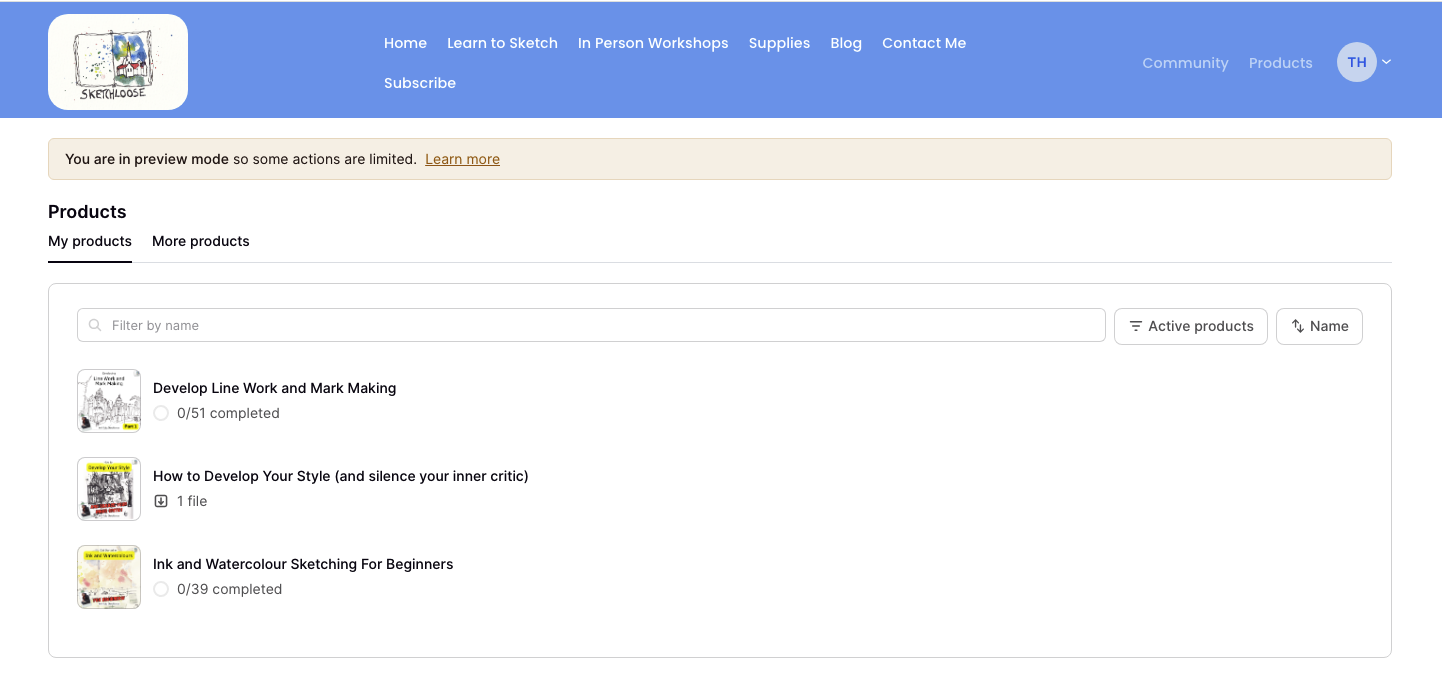1442x676 pixels.
Task: Click the TH user avatar
Action: [x=1356, y=62]
